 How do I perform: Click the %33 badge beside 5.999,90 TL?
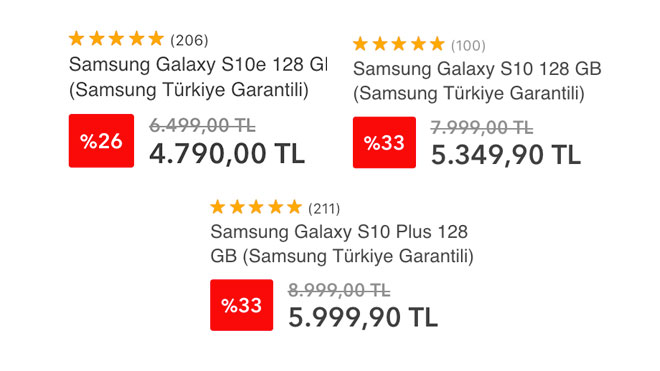click(242, 305)
